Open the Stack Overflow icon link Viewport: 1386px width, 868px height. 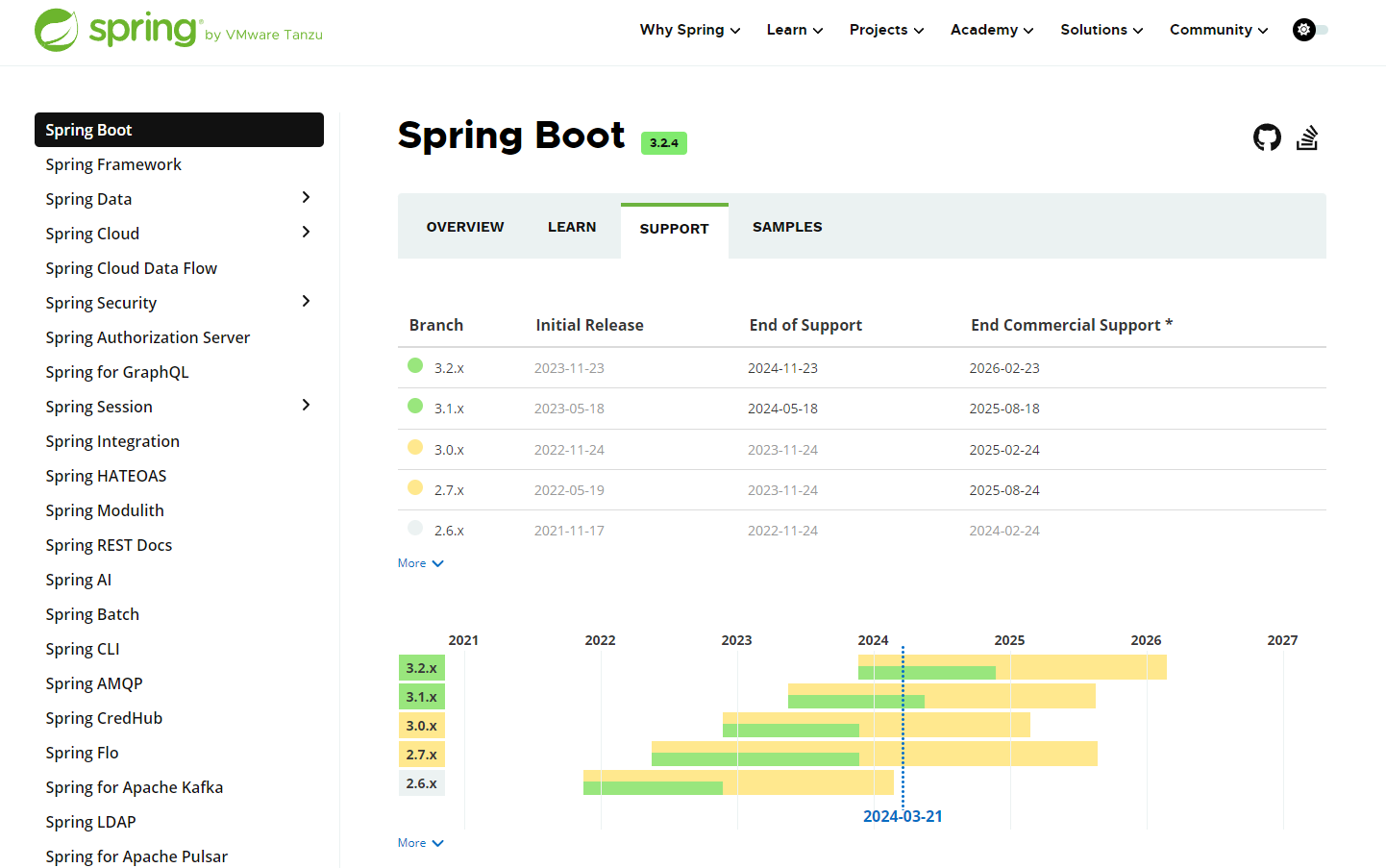pos(1307,137)
